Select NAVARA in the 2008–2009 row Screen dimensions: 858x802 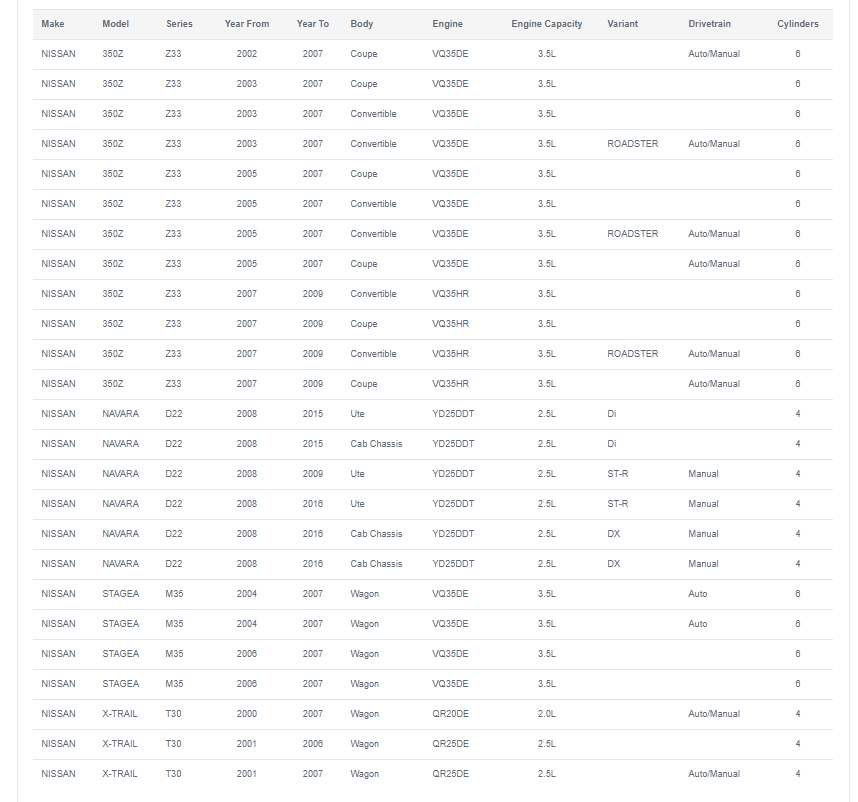pyautogui.click(x=120, y=474)
